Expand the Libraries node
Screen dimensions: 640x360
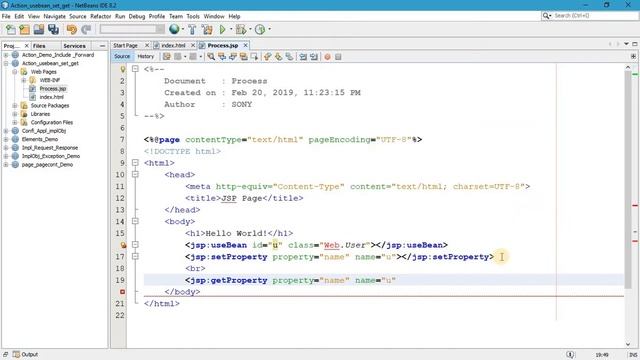click(15, 114)
